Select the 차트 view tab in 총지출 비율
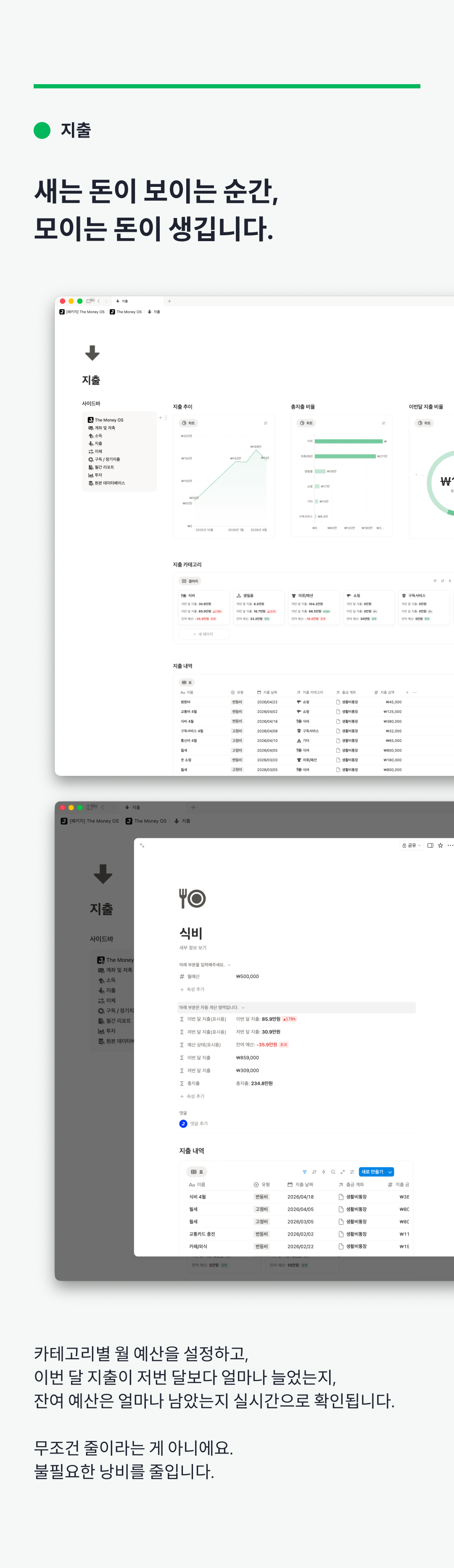Viewport: 454px width, 1568px height. (306, 423)
